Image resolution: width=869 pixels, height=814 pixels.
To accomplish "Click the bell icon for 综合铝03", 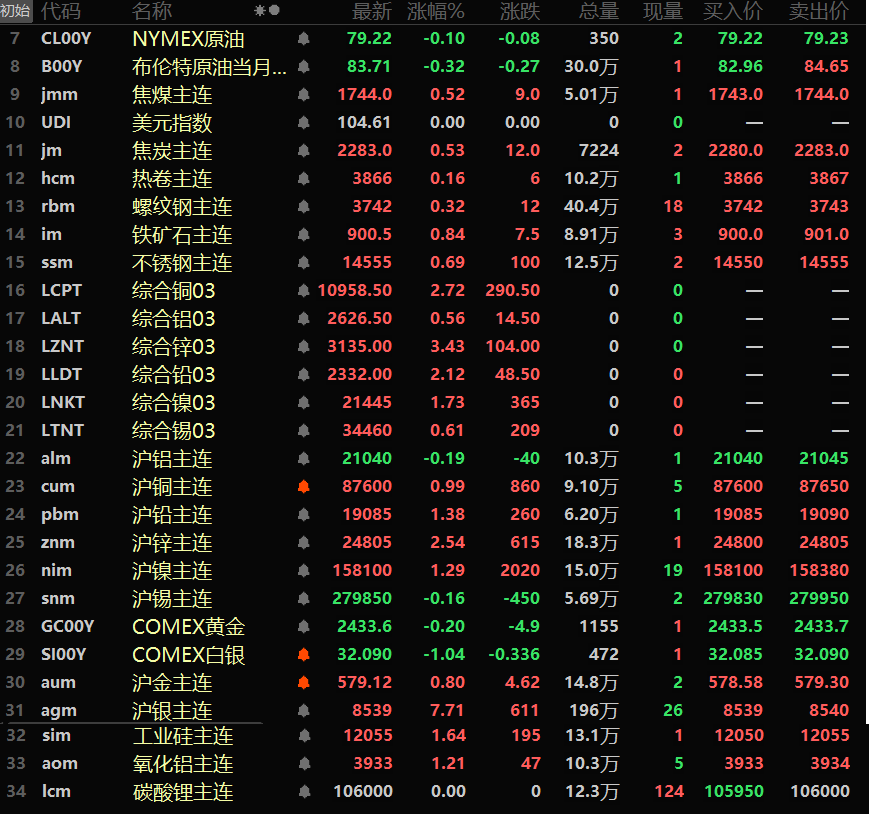I will tap(303, 319).
